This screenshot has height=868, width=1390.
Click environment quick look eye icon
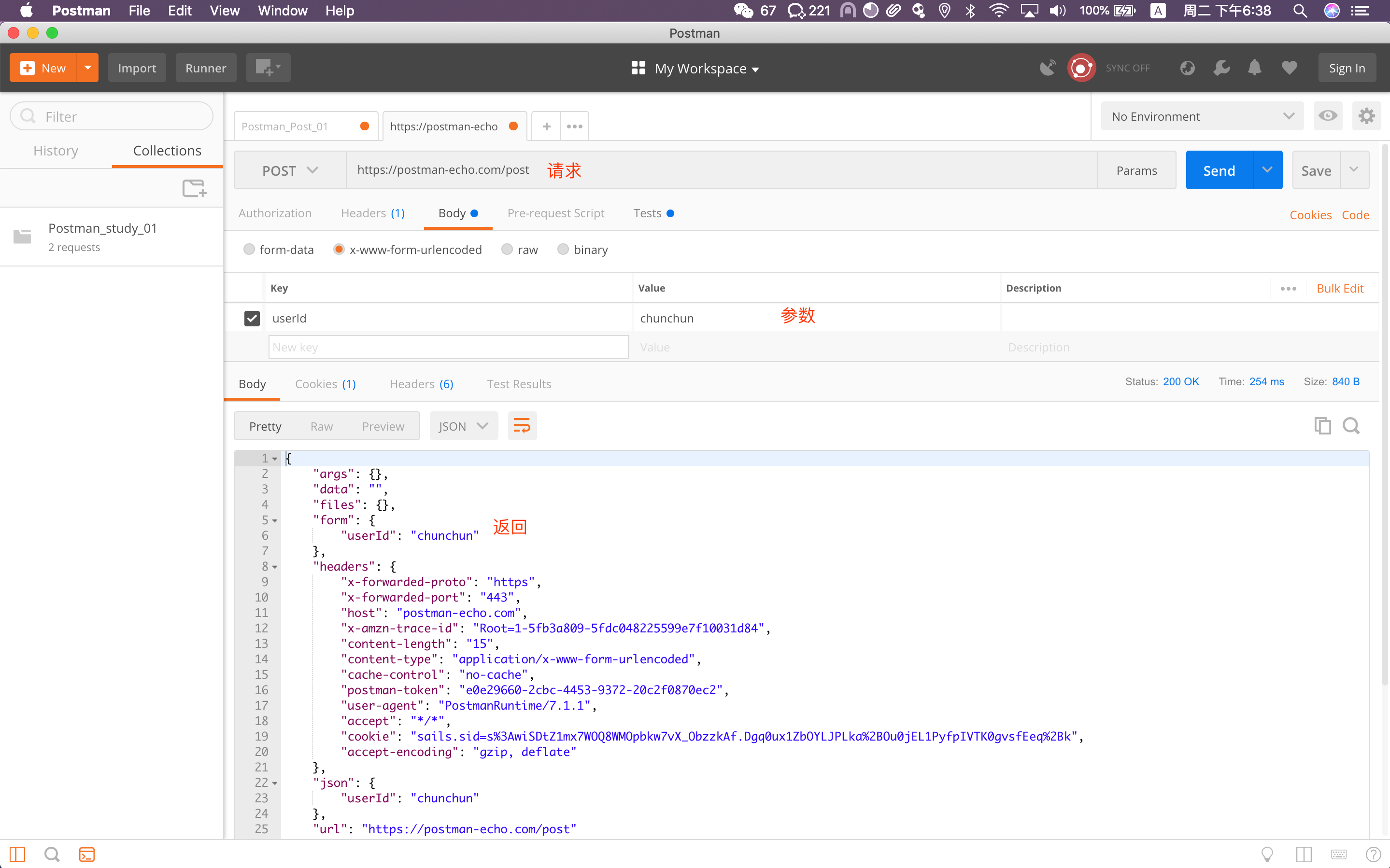[x=1327, y=116]
